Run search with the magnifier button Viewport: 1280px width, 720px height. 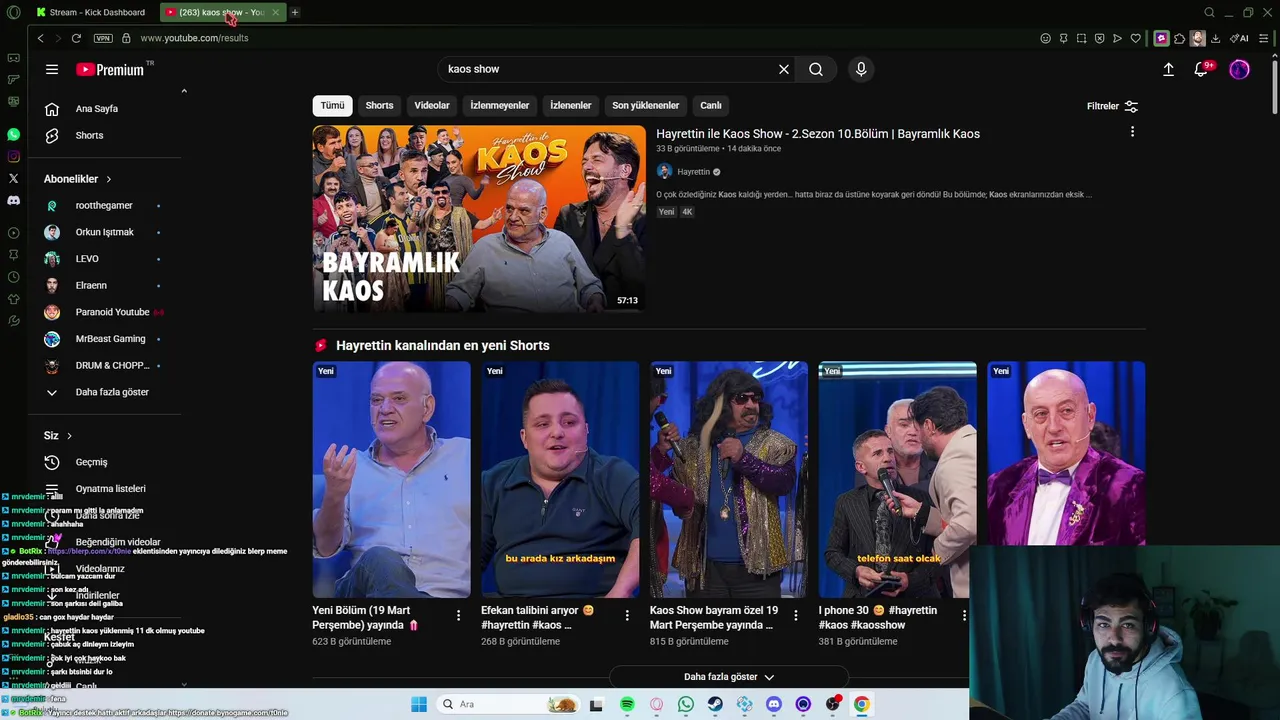[x=816, y=69]
